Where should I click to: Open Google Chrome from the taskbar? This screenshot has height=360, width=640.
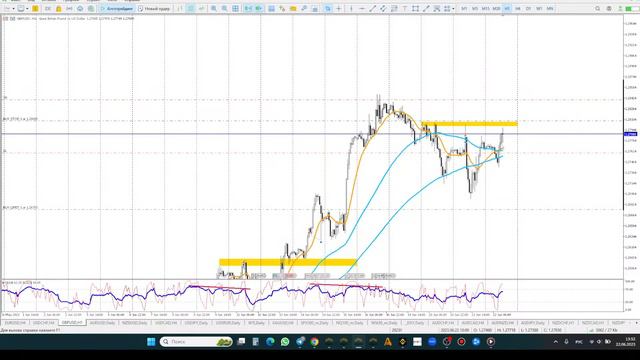click(x=314, y=342)
